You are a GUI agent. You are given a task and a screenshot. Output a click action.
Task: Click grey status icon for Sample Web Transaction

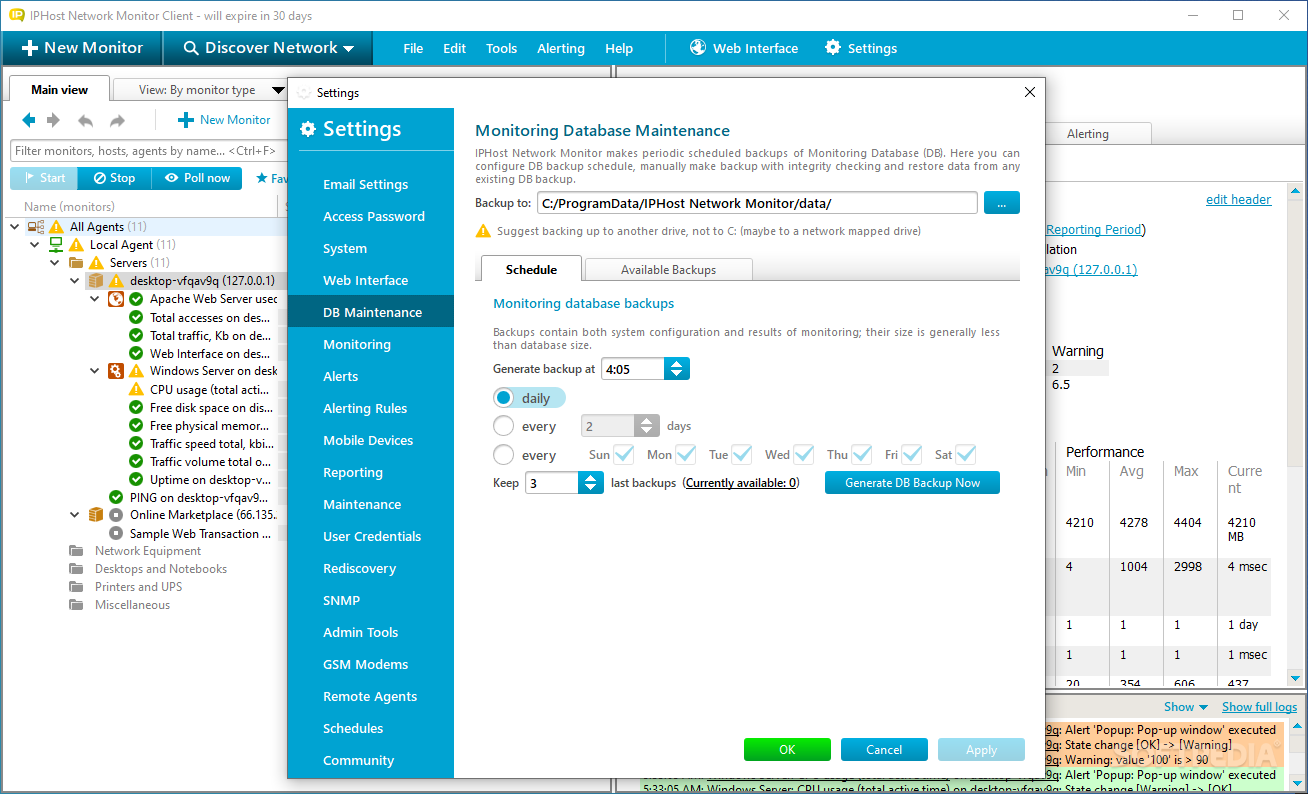pyautogui.click(x=116, y=533)
